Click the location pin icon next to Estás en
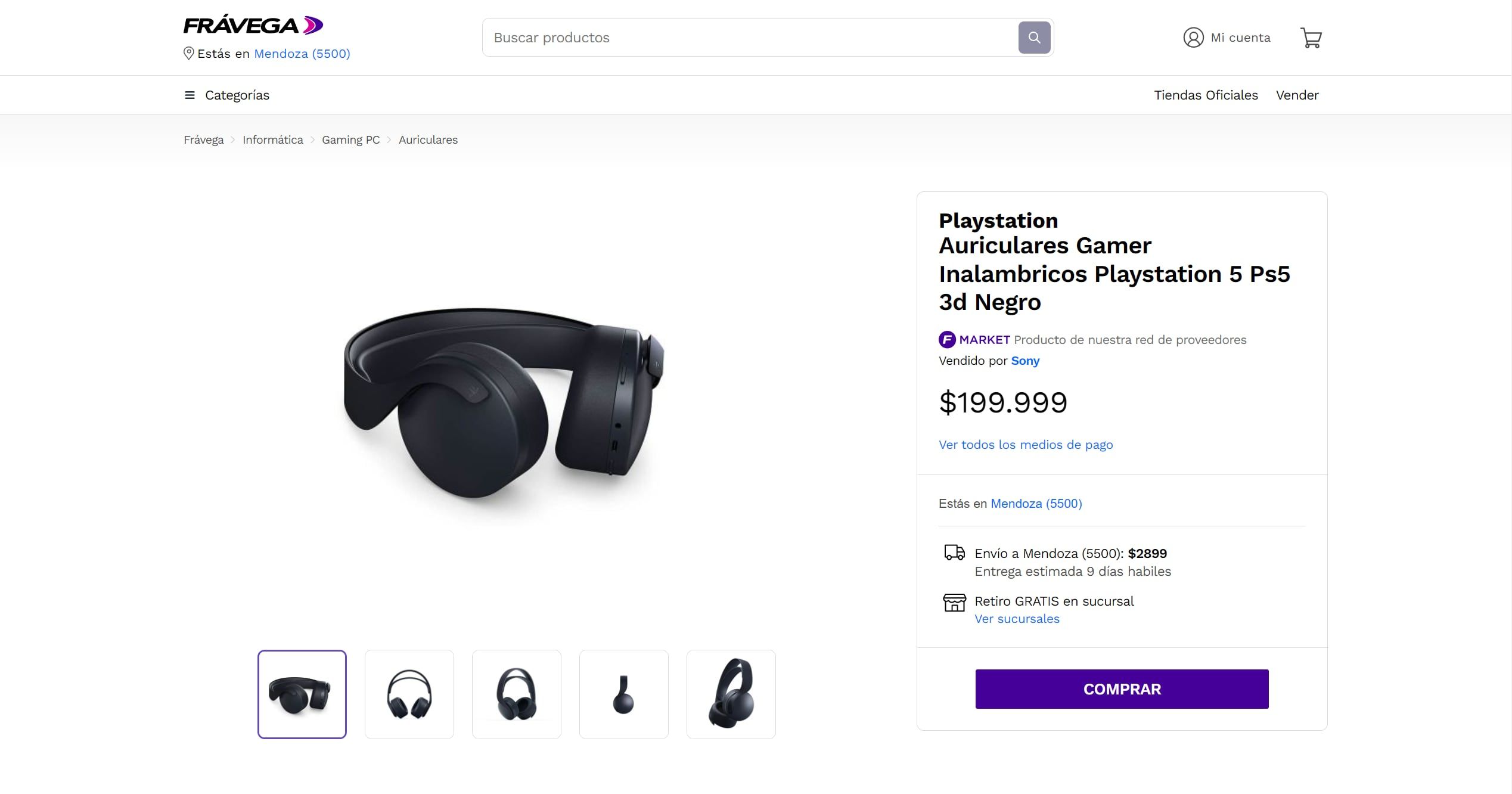Image resolution: width=1512 pixels, height=794 pixels. (x=188, y=53)
